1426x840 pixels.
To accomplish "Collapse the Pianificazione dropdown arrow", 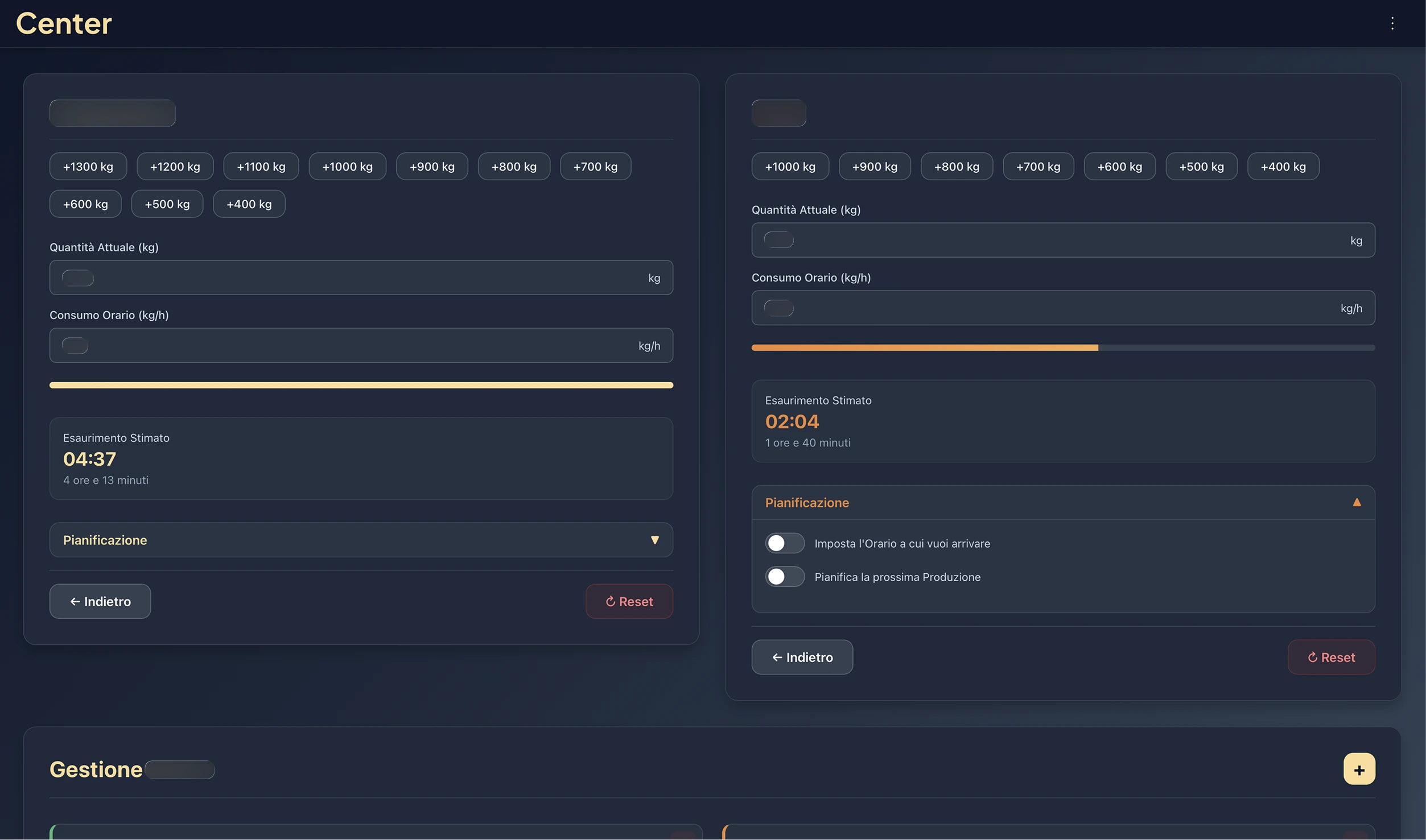I will [655, 540].
